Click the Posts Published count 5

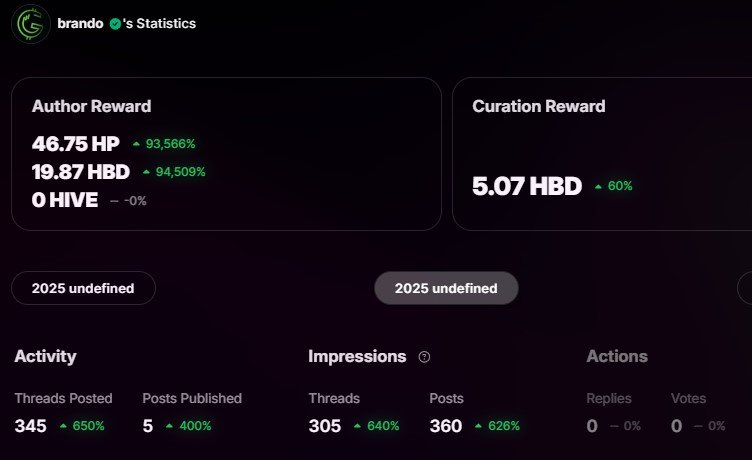(148, 426)
